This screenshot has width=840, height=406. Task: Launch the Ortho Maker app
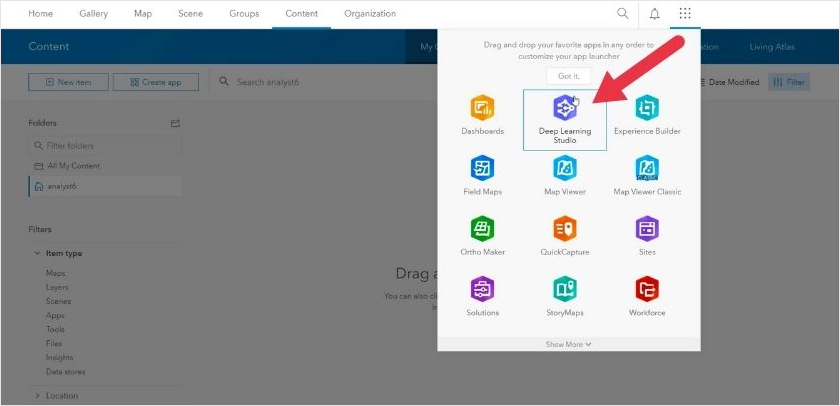tap(482, 236)
